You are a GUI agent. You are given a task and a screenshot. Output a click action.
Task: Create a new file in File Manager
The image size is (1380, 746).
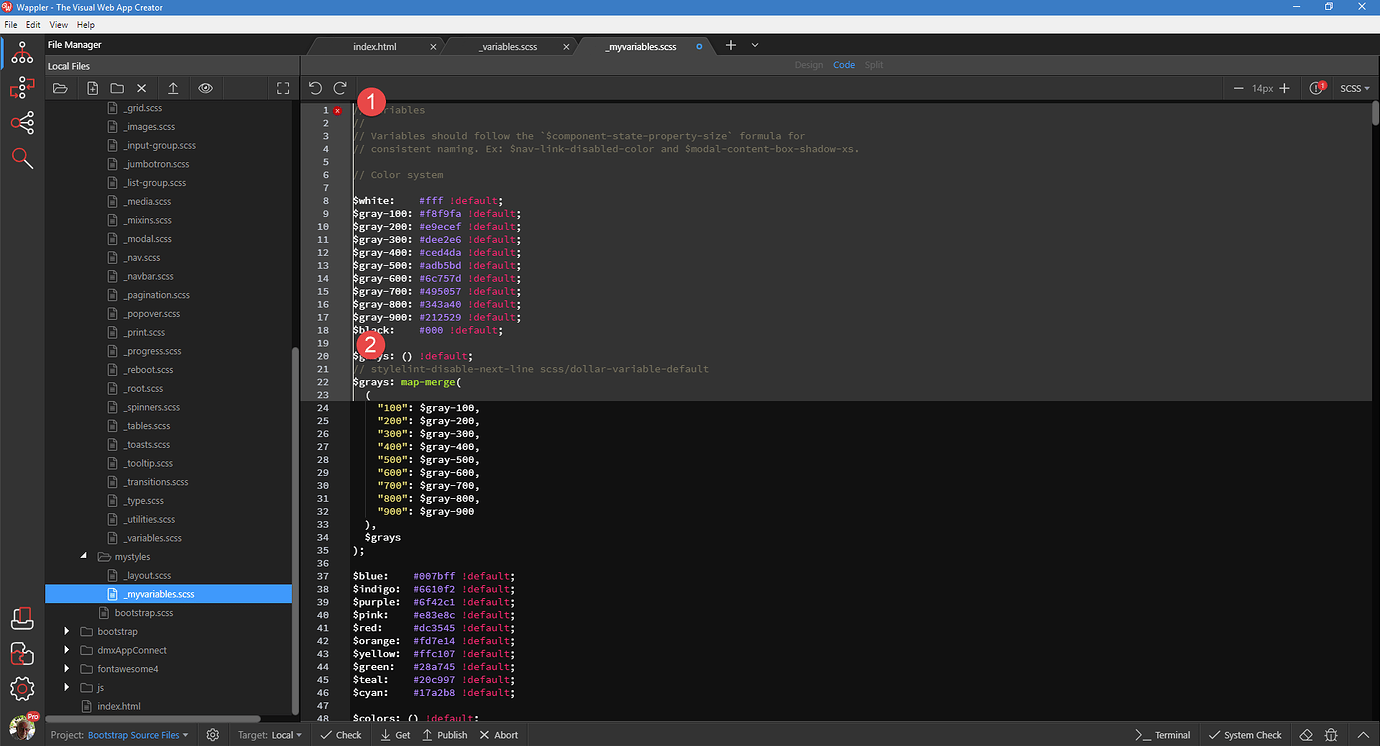click(x=91, y=87)
